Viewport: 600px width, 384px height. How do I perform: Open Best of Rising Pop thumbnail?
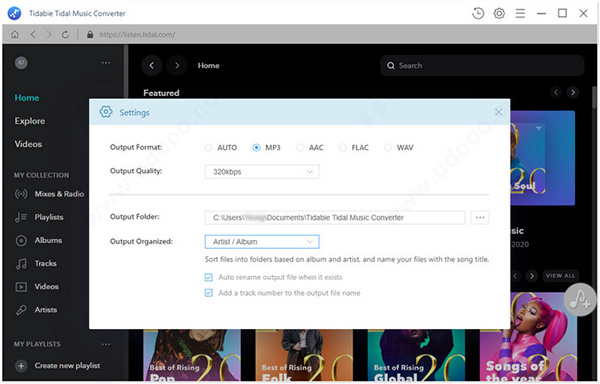click(192, 355)
